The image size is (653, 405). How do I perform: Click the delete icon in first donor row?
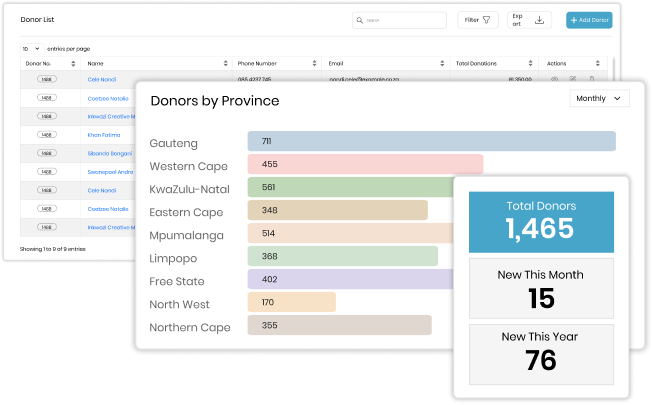pos(592,78)
